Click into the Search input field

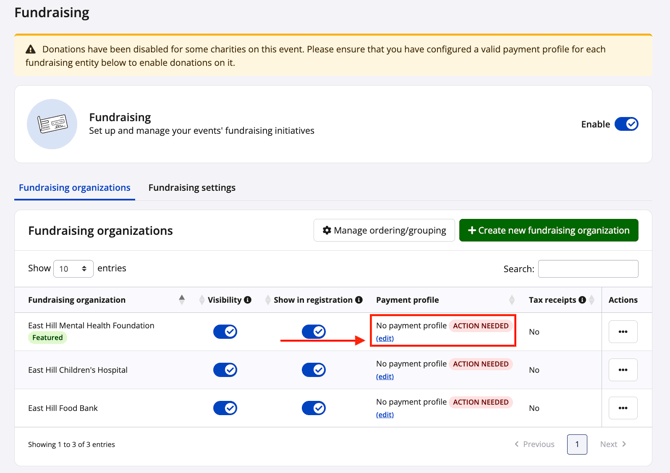pos(587,269)
